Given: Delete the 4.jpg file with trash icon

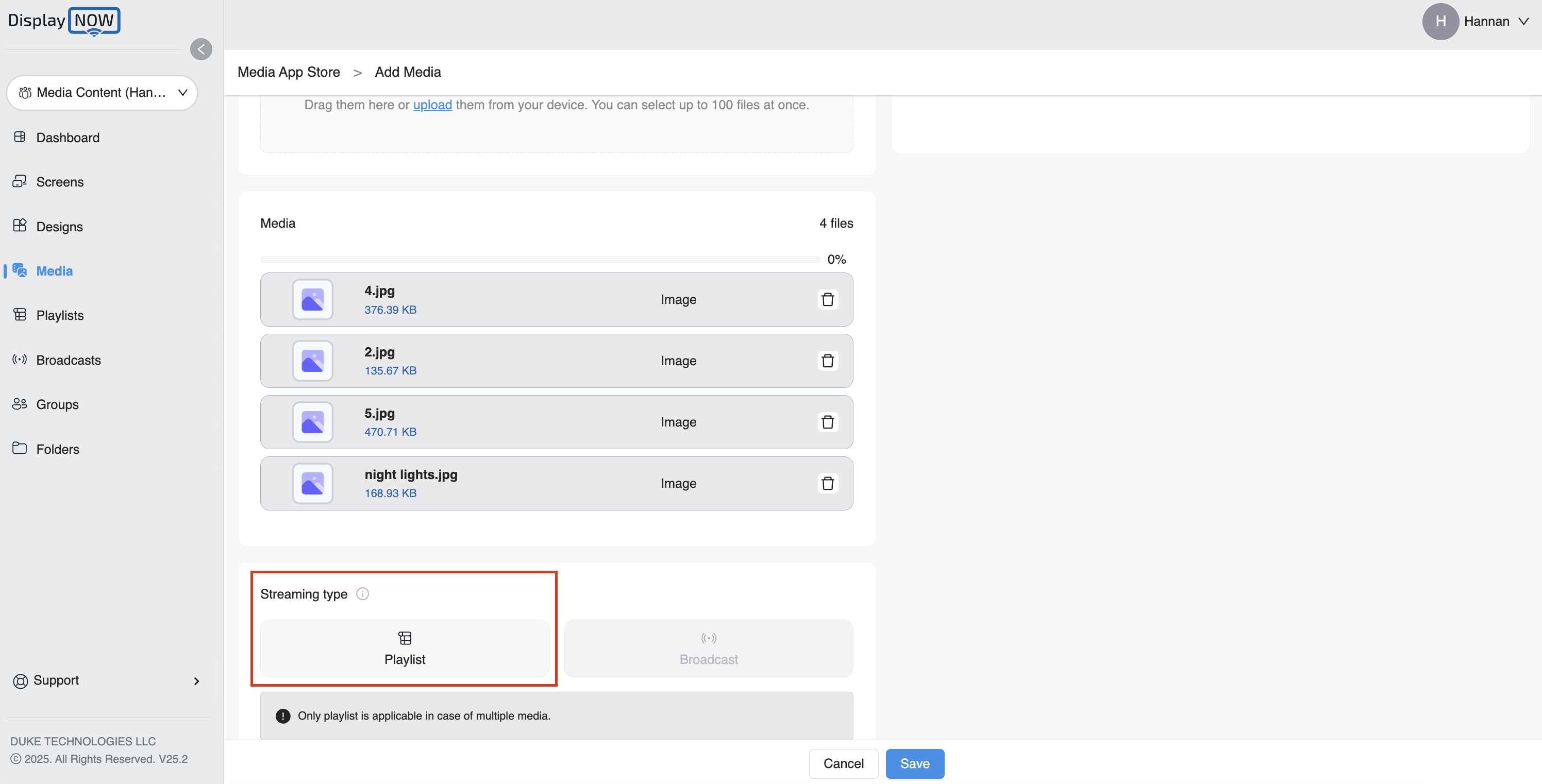Looking at the screenshot, I should click(x=827, y=299).
